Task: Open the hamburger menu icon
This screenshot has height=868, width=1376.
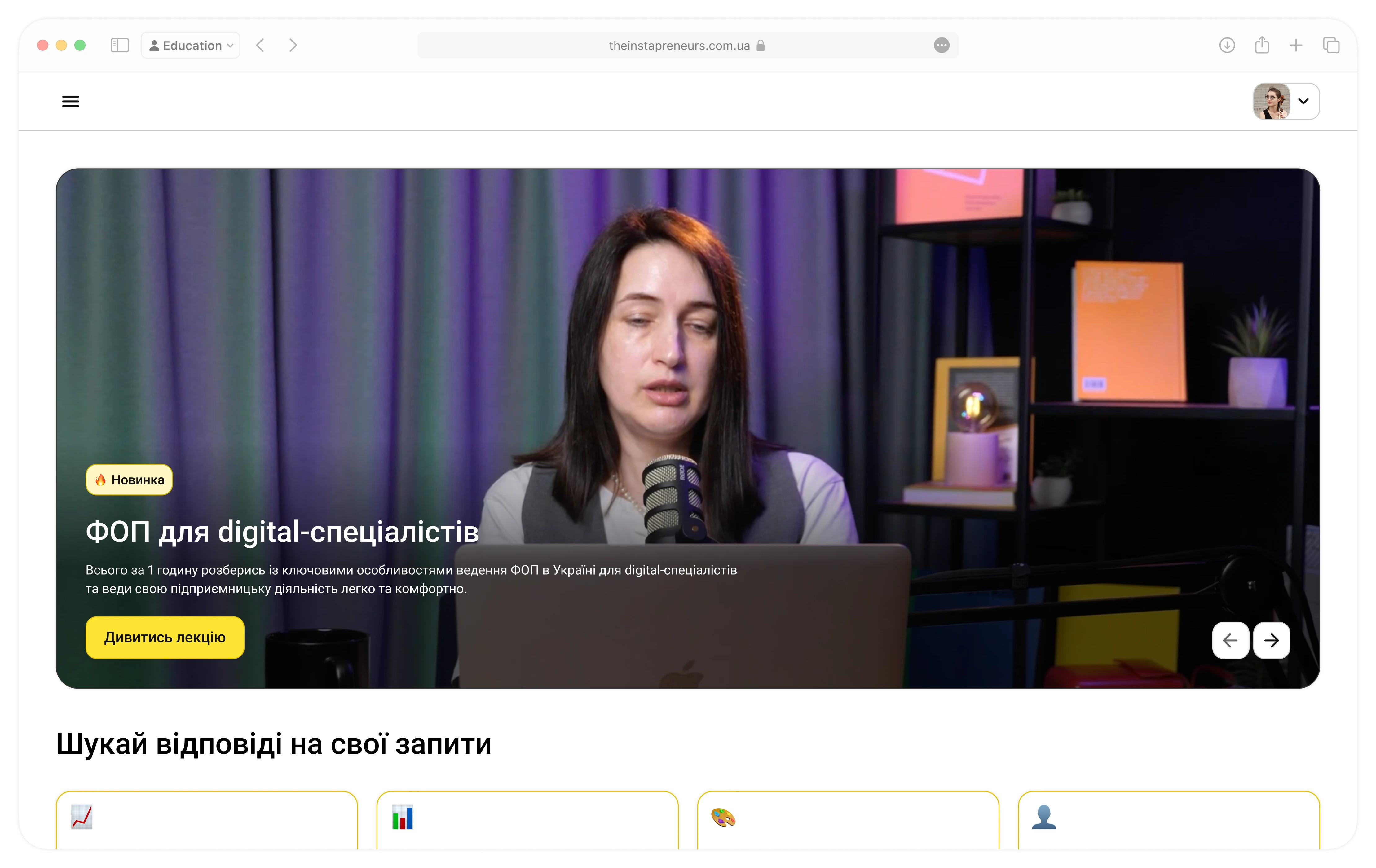Action: tap(70, 102)
